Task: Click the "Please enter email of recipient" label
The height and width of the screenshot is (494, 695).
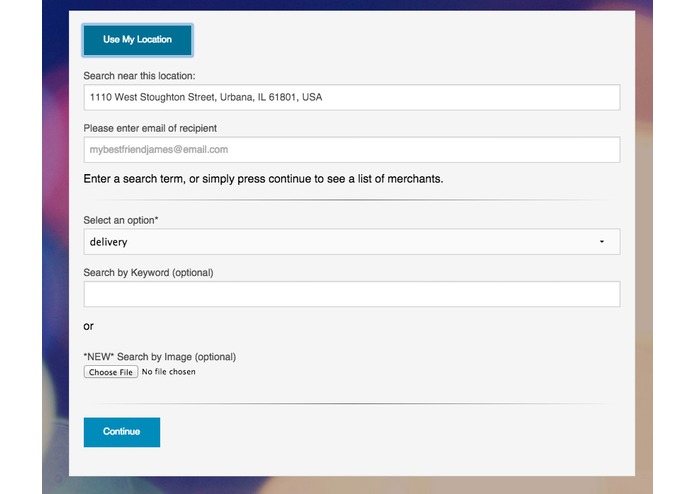Action: tap(150, 128)
